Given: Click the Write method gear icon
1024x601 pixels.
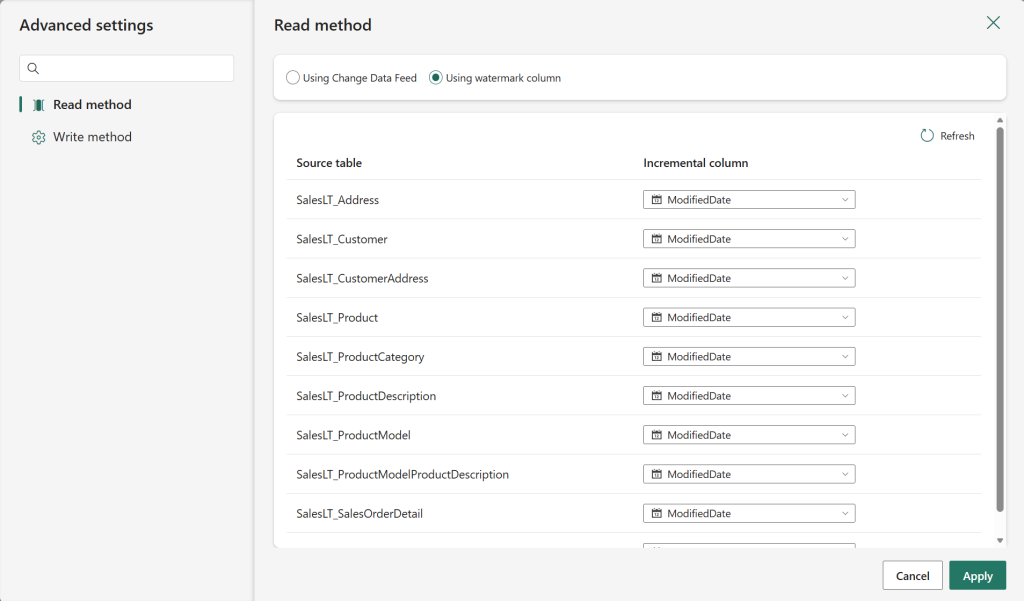Looking at the screenshot, I should [x=38, y=137].
